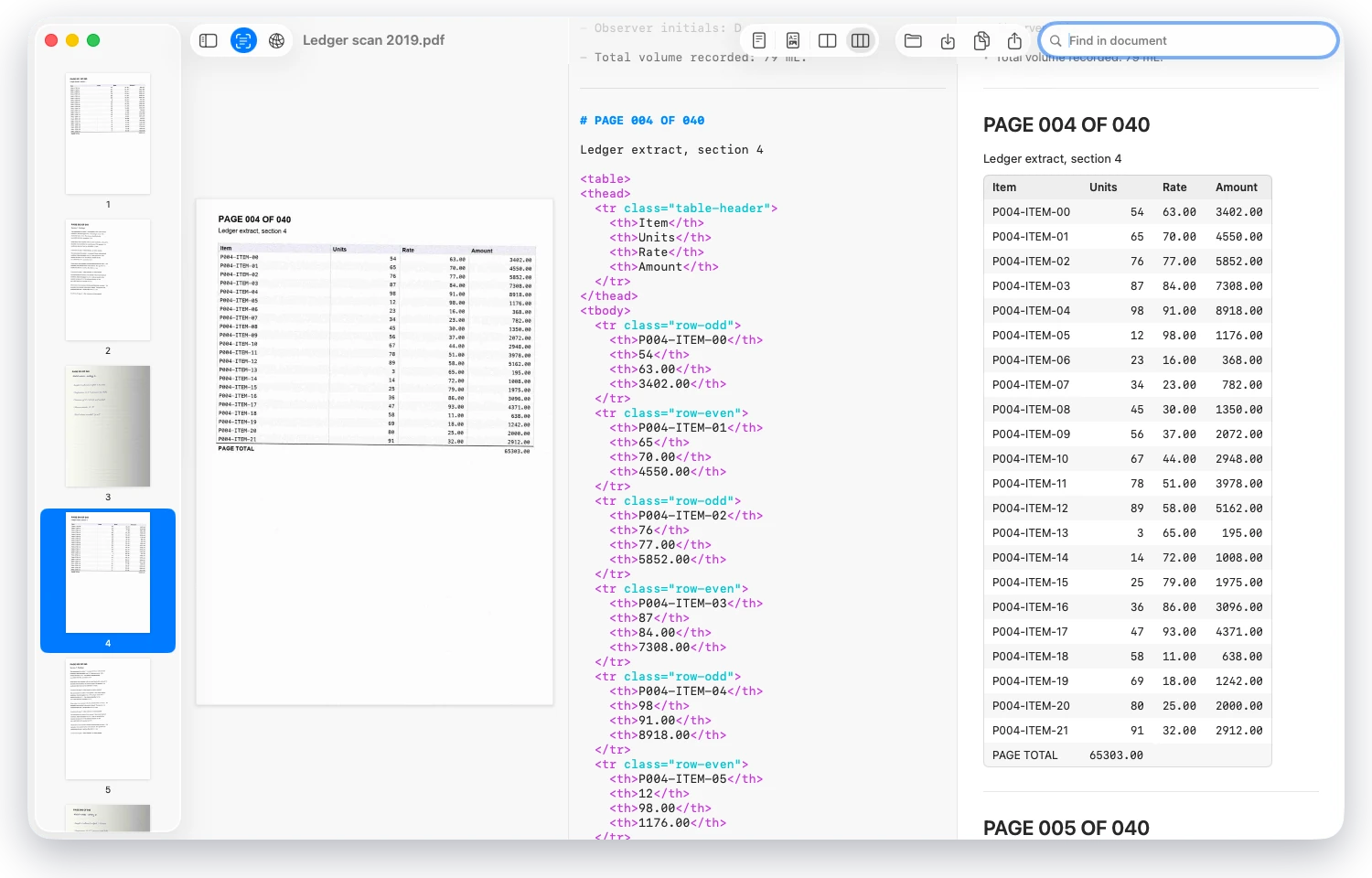1372x878 pixels.
Task: Click the 'PAGE 004 OF 040' rendered heading
Action: (1067, 125)
